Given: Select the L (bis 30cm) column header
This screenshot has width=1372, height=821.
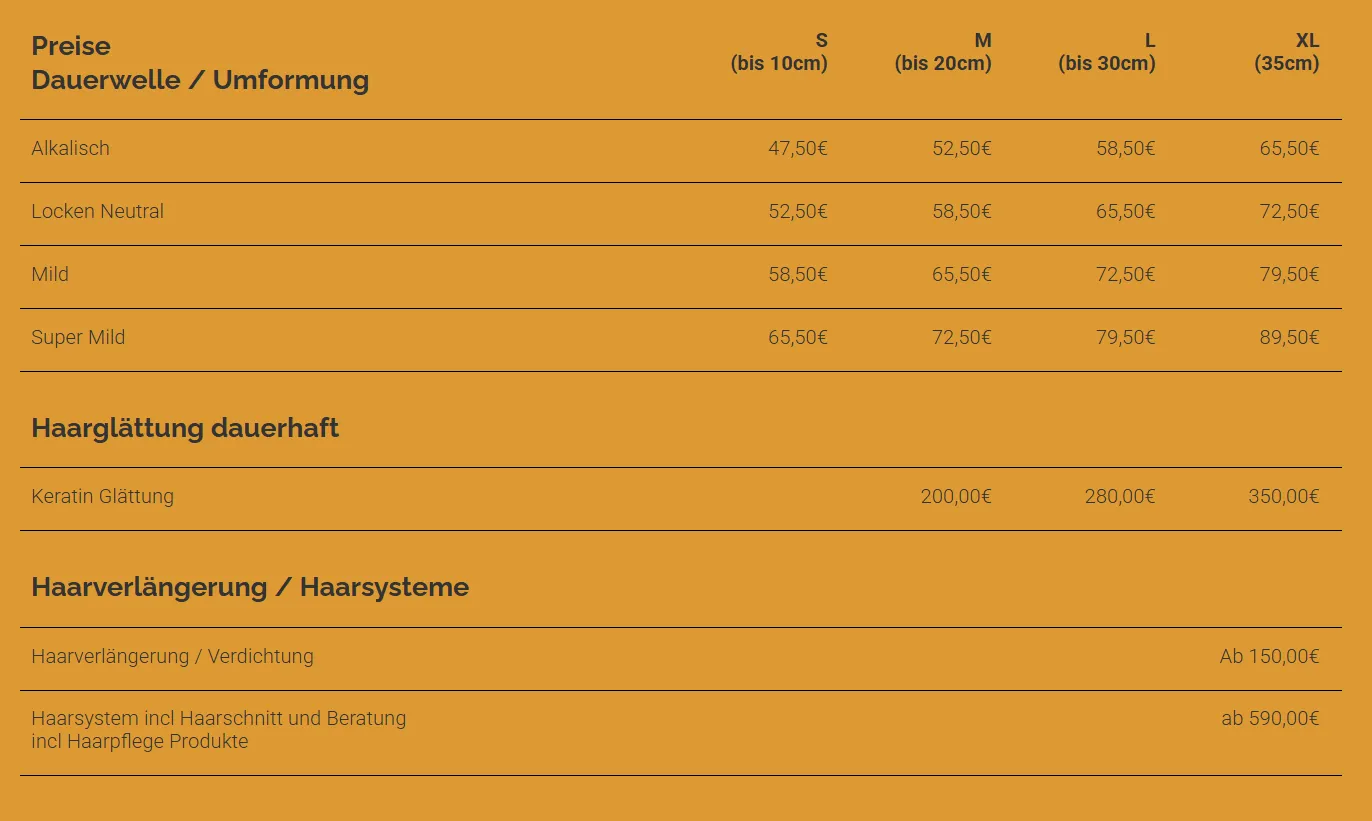Looking at the screenshot, I should point(1107,52).
